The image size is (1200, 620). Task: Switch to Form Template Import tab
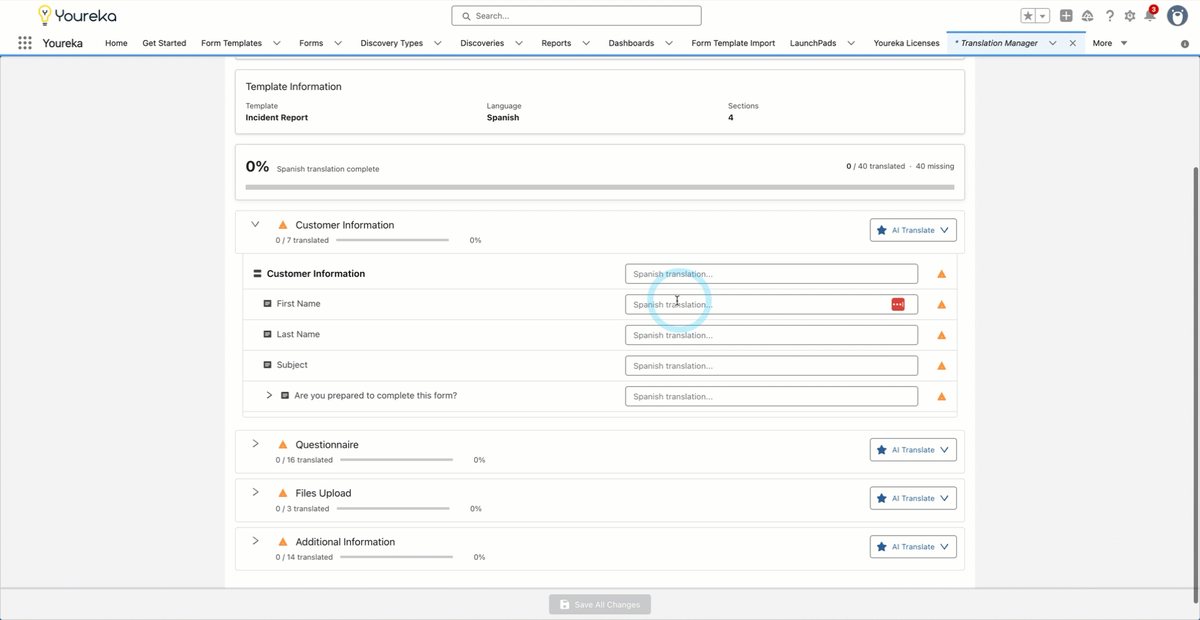click(733, 43)
